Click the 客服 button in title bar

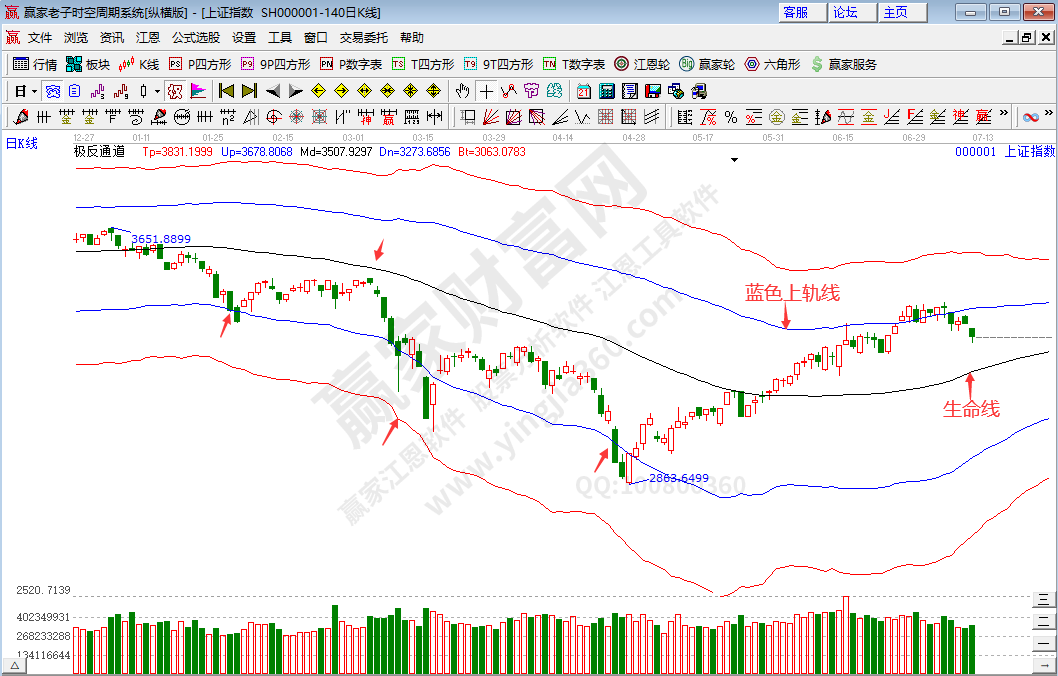pyautogui.click(x=796, y=12)
